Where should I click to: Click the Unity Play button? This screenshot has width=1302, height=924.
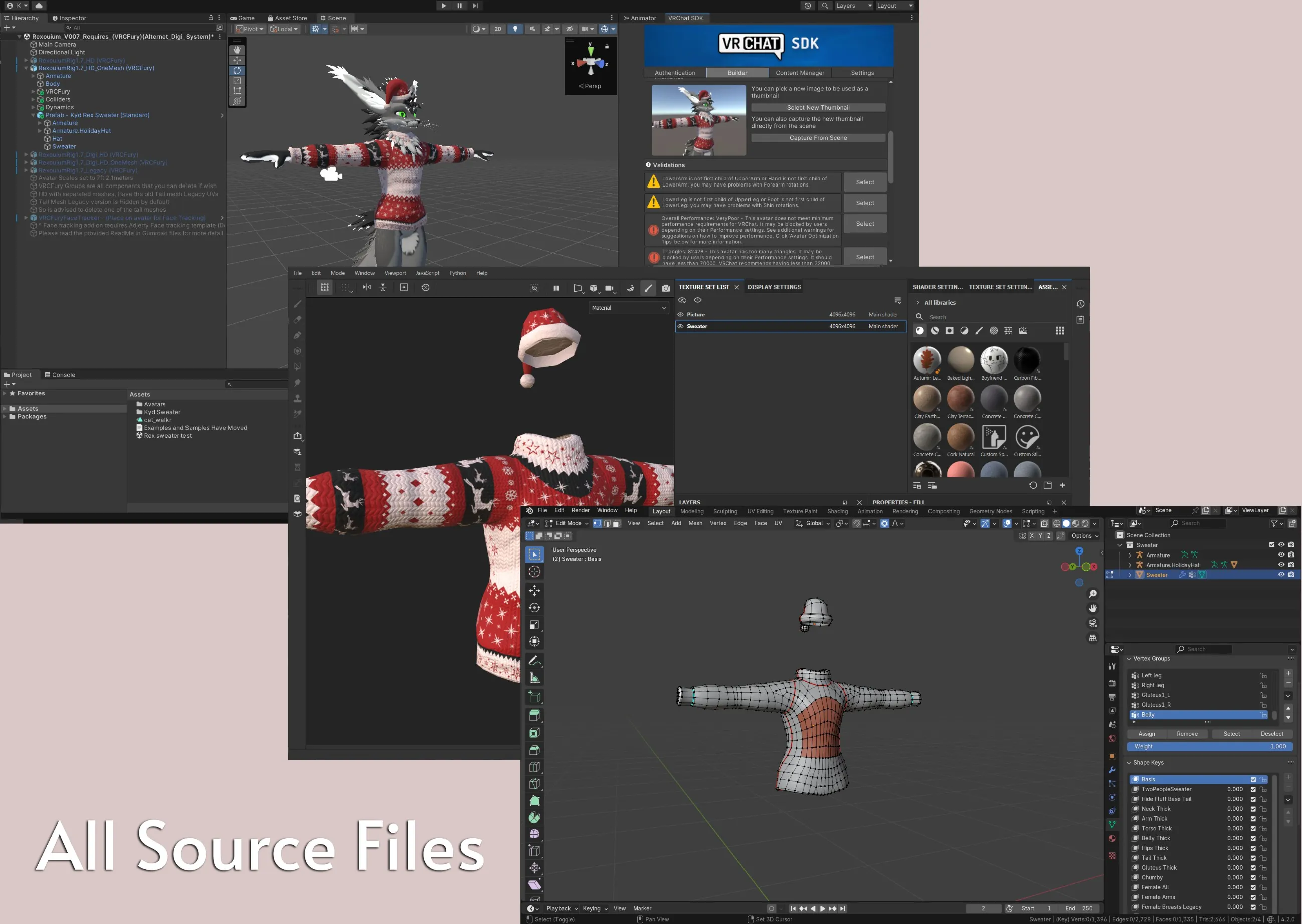tap(443, 6)
